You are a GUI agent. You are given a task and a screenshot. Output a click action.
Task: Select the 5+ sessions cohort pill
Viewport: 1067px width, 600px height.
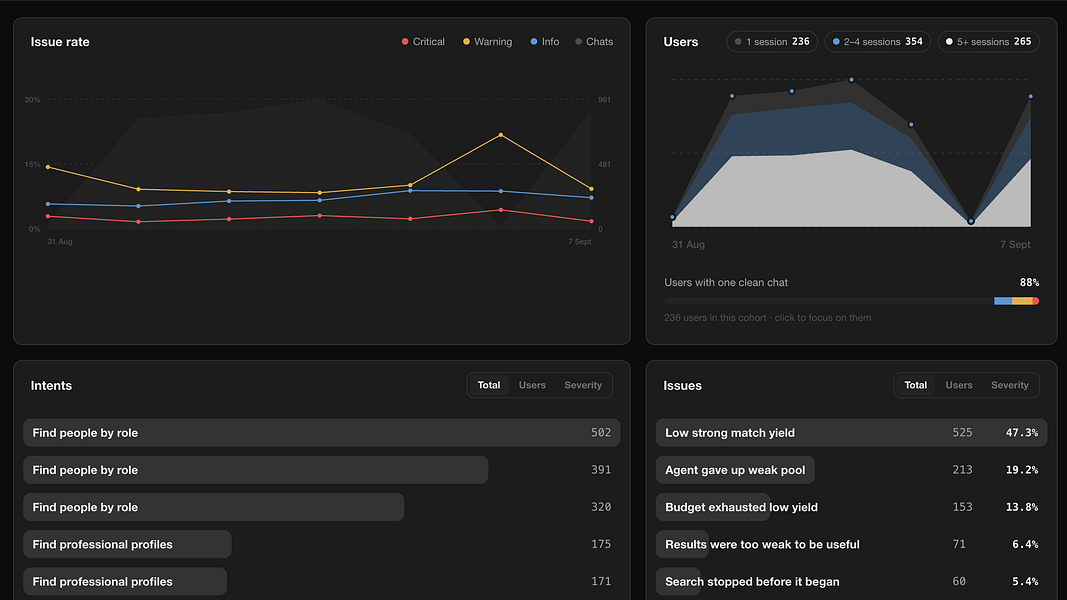click(x=989, y=41)
